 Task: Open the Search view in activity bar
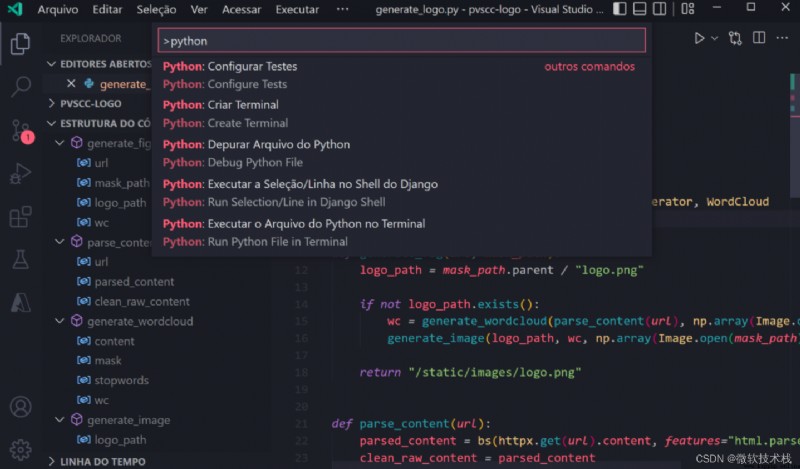[20, 86]
